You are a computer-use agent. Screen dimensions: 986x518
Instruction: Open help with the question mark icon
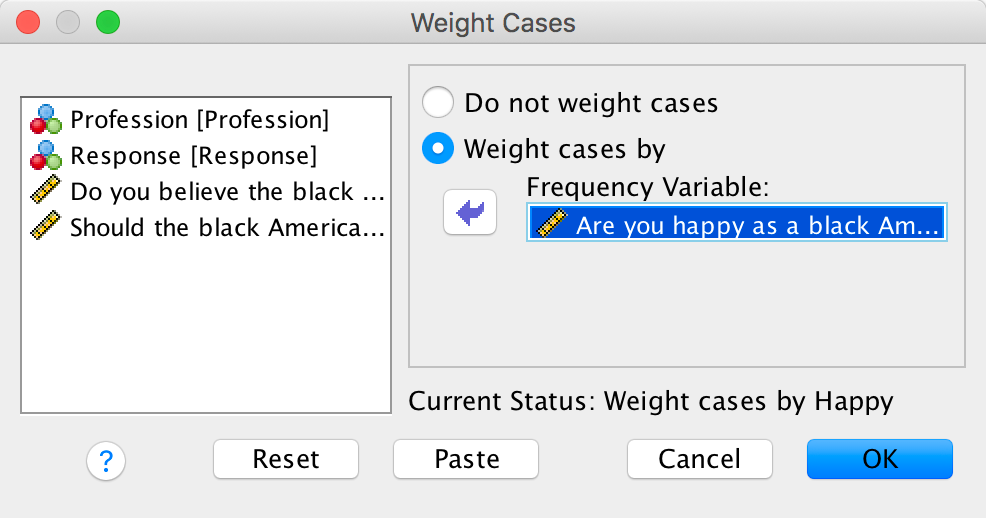pyautogui.click(x=106, y=460)
